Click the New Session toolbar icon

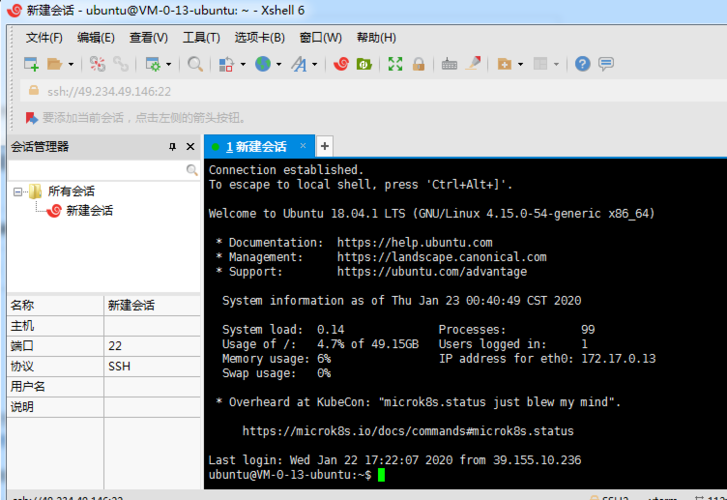[x=31, y=64]
